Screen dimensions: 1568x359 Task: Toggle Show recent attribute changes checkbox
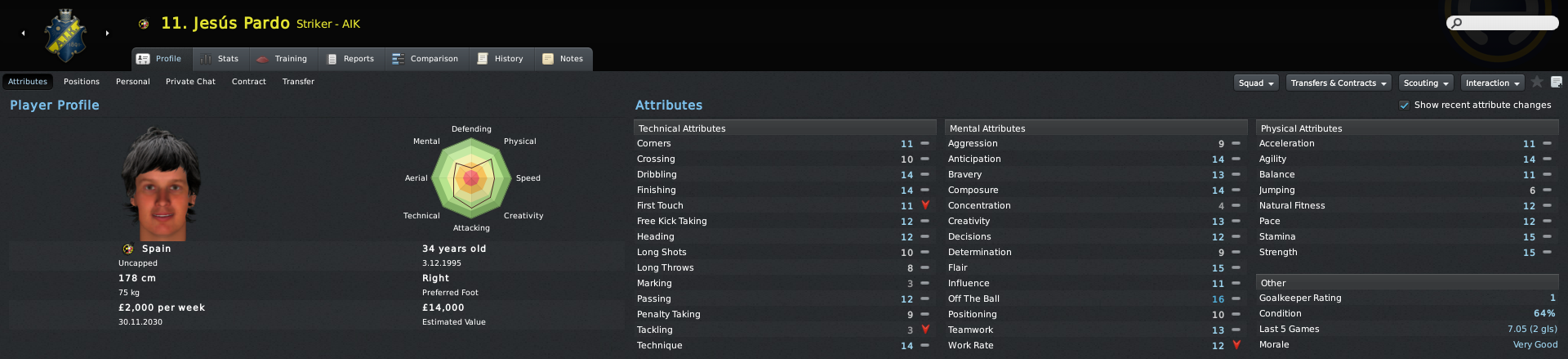click(1405, 105)
